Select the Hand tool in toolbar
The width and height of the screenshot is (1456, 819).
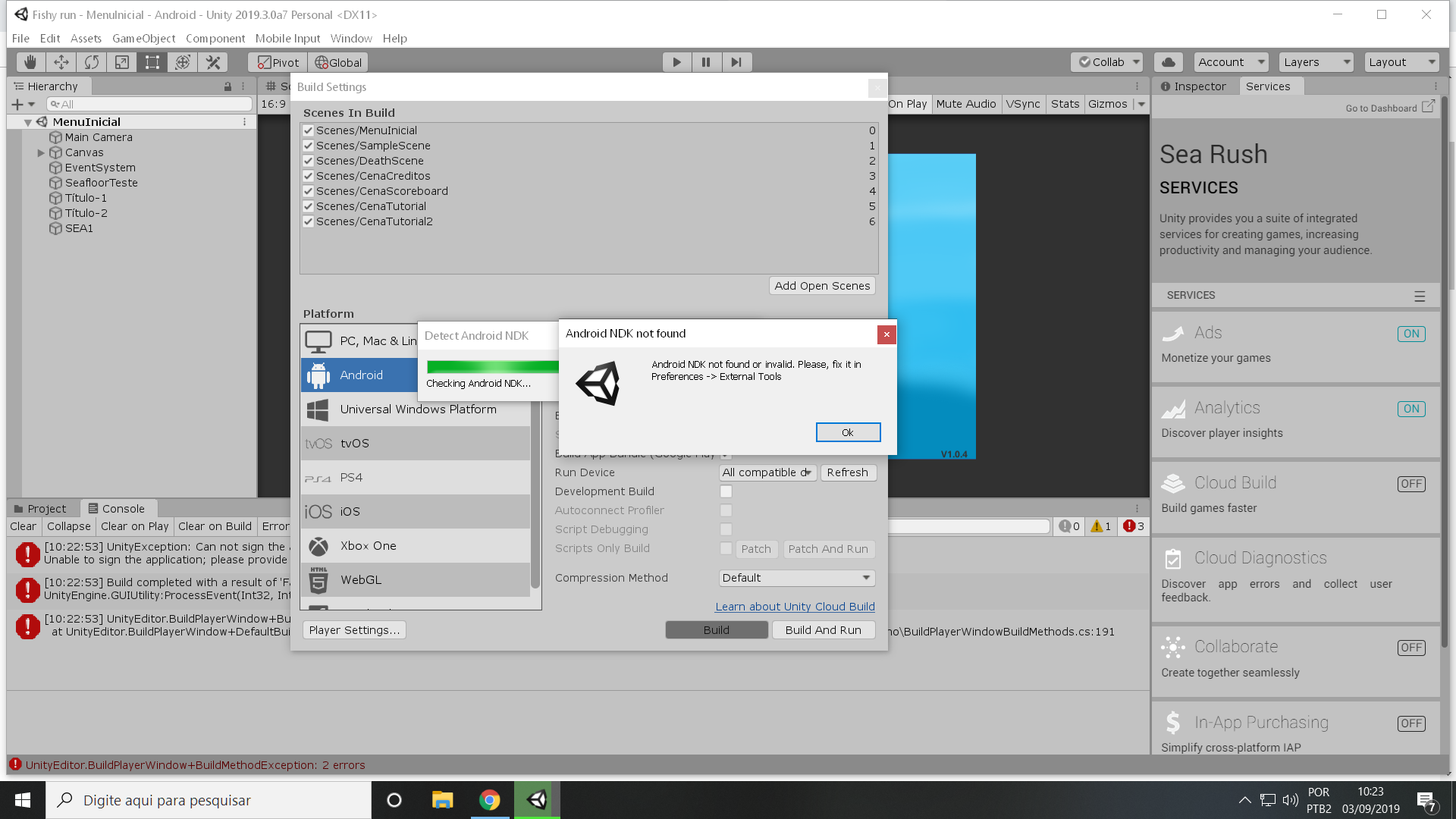(30, 62)
